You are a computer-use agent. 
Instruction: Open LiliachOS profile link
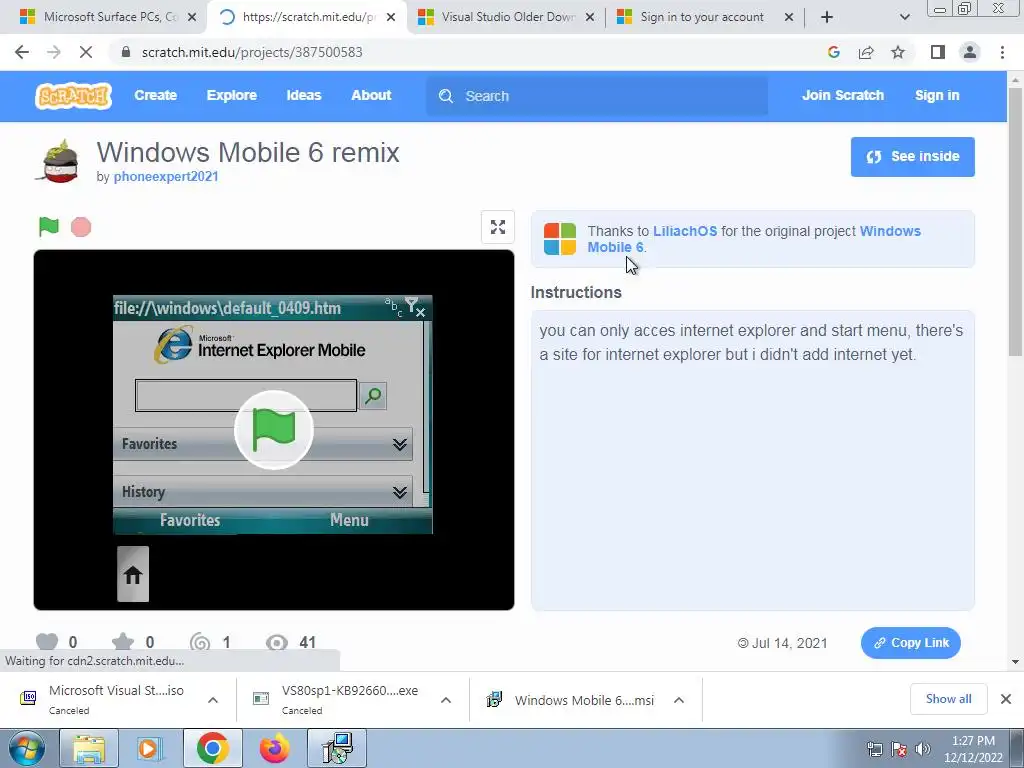tap(685, 231)
